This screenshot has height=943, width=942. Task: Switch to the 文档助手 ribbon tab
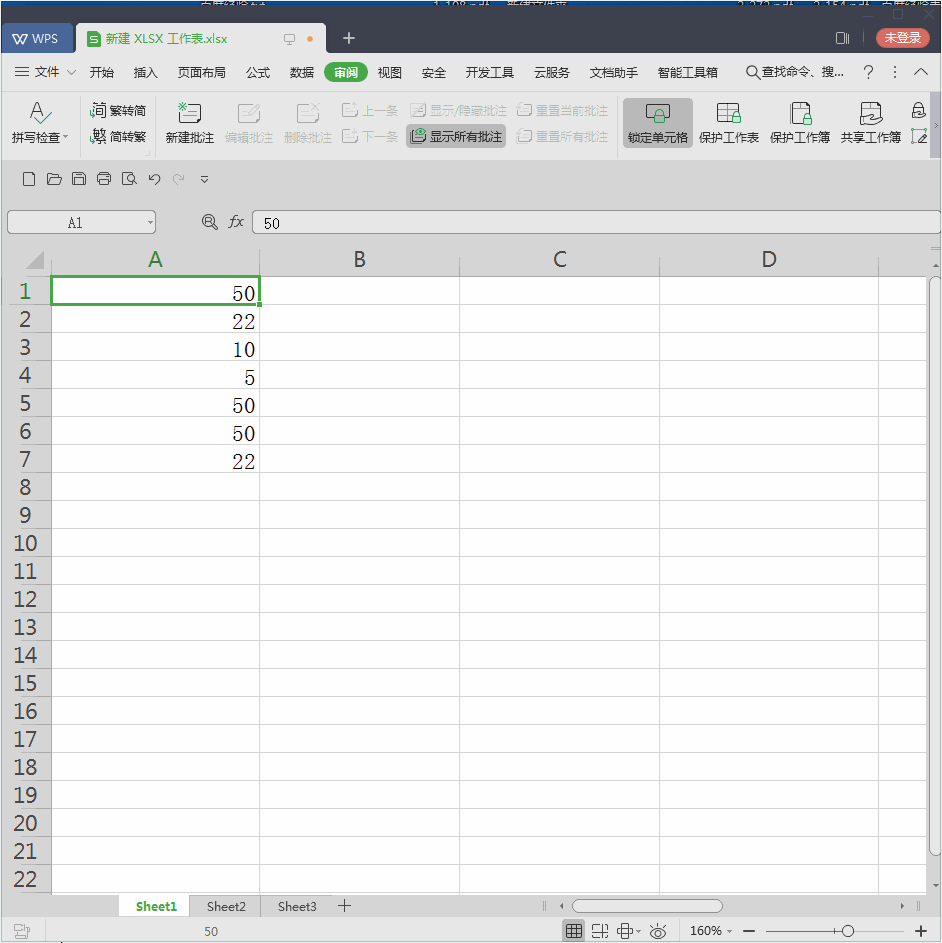(x=614, y=73)
